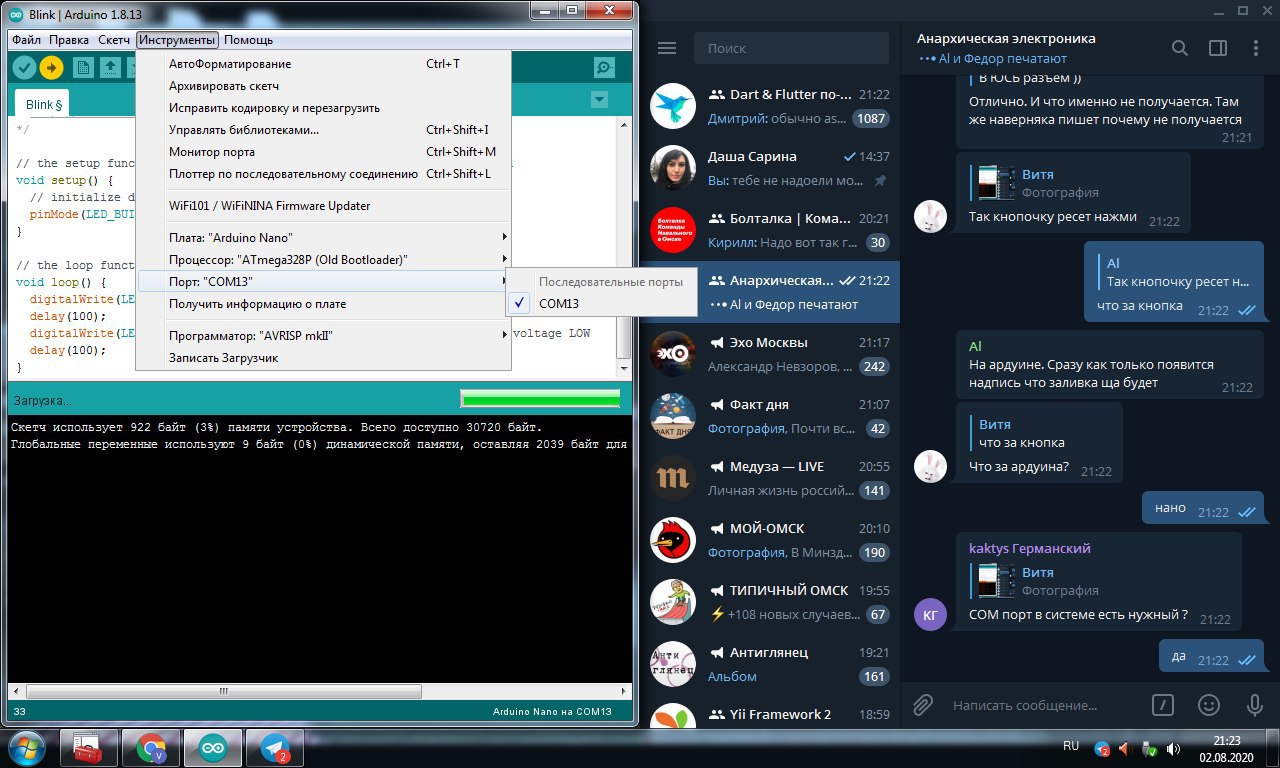Toggle the checked COM13 port
The width and height of the screenshot is (1280, 768).
coord(601,304)
